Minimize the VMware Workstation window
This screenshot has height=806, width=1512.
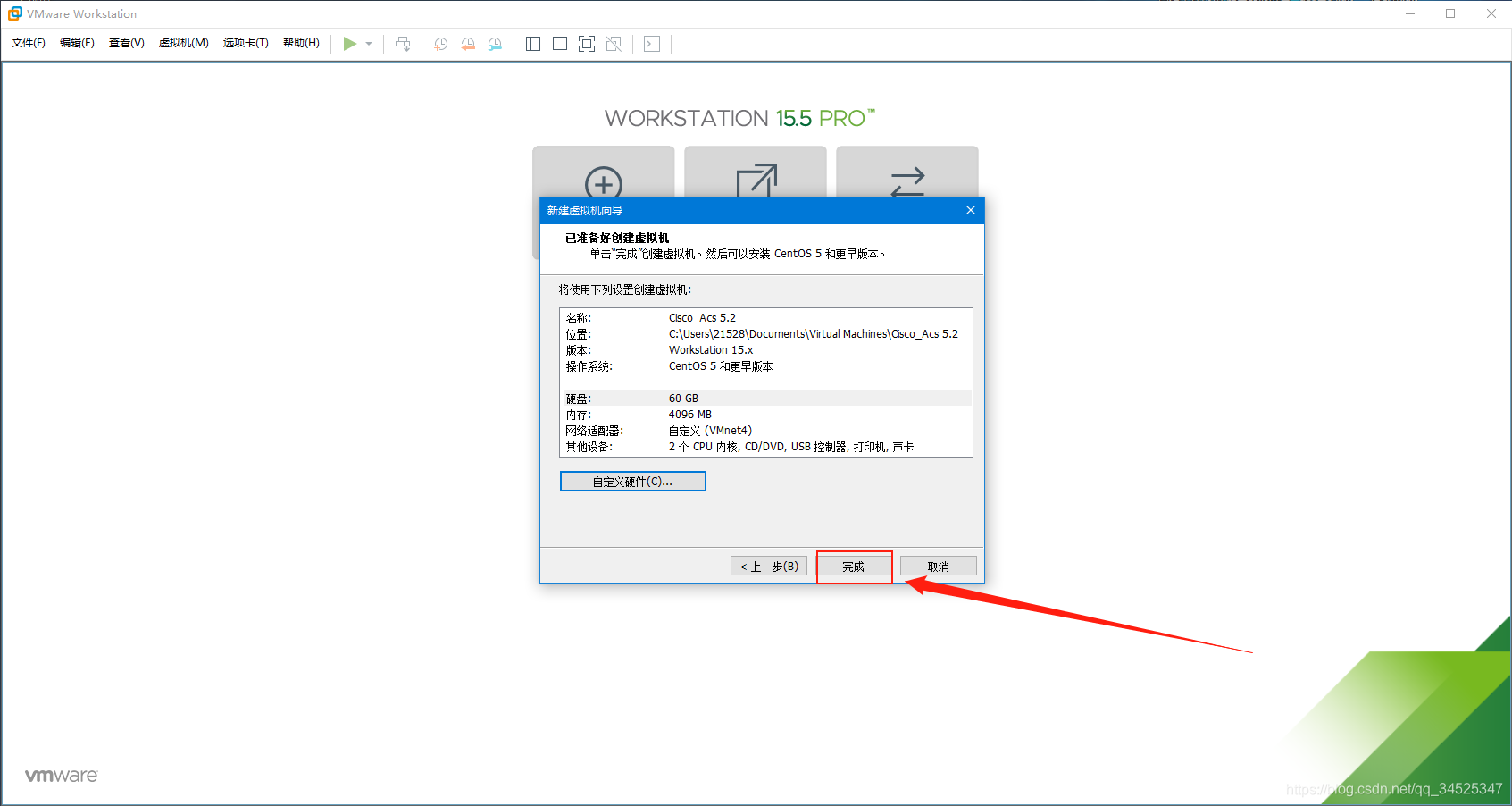pos(1410,13)
